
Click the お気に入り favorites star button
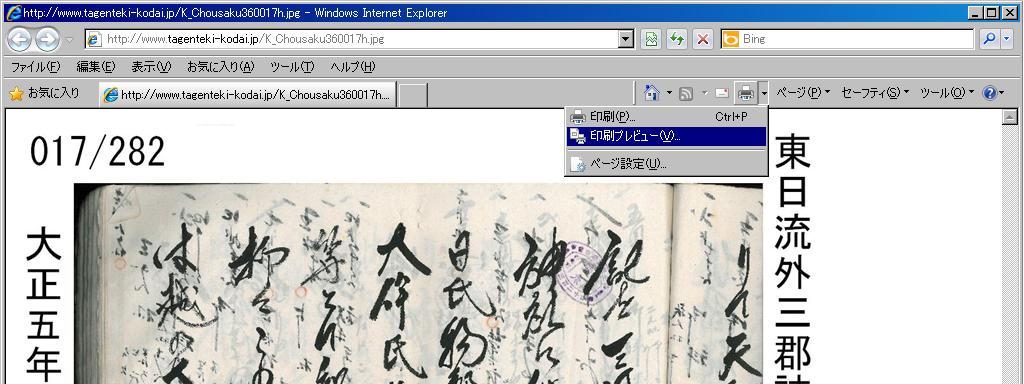tap(44, 93)
